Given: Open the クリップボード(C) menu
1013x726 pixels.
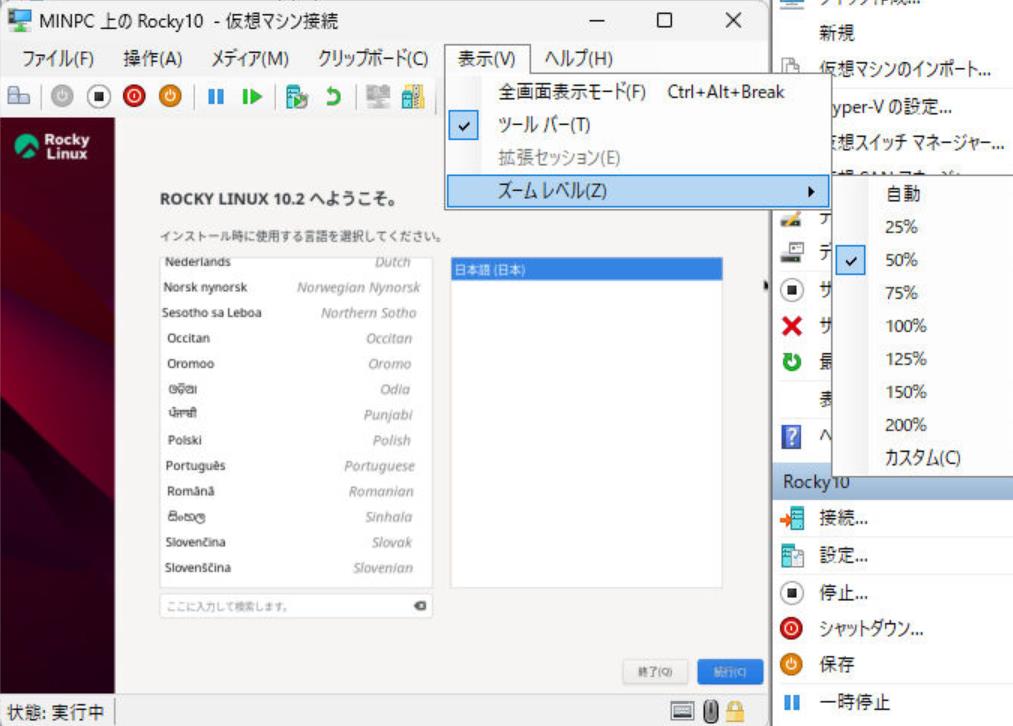Looking at the screenshot, I should (373, 59).
